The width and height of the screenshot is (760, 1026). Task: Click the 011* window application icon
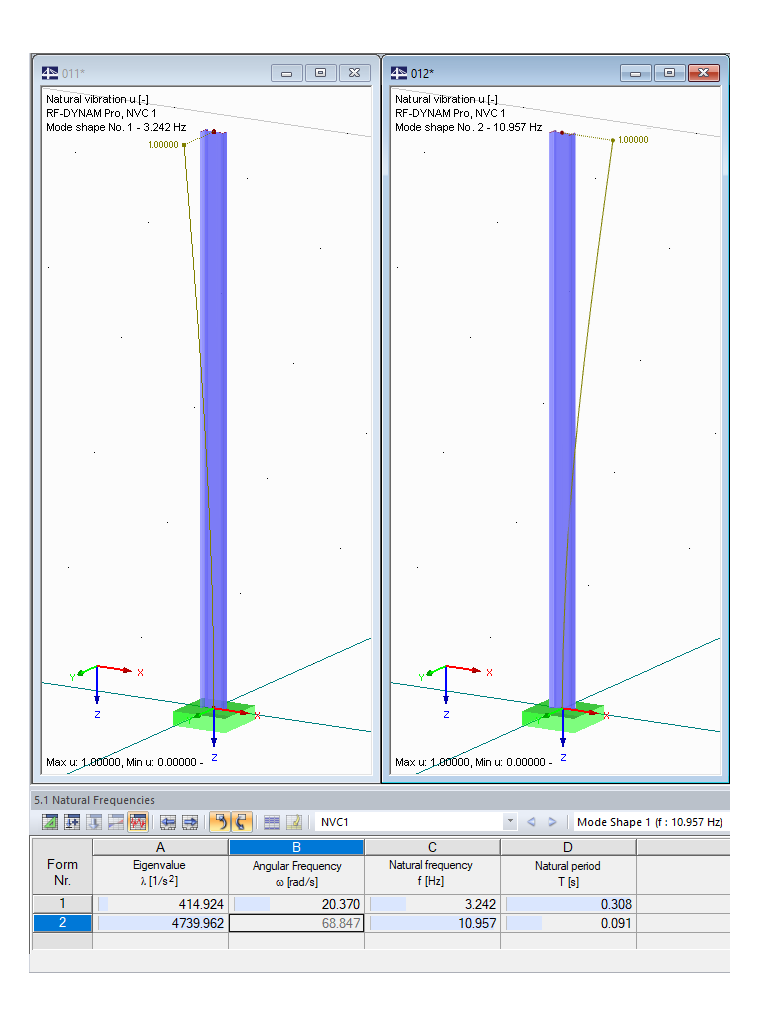point(50,73)
